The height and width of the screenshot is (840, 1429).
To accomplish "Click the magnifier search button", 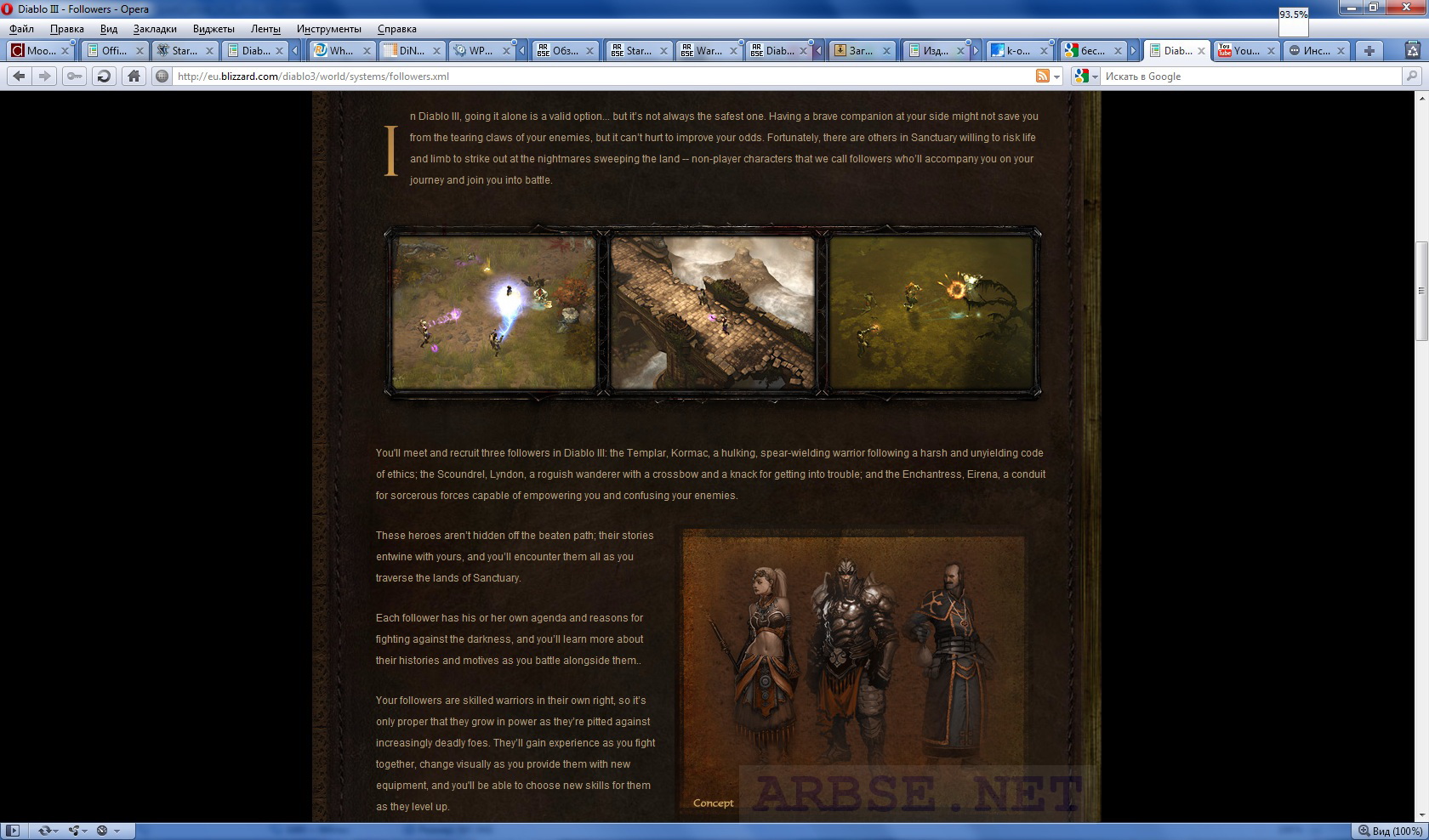I will (1412, 77).
